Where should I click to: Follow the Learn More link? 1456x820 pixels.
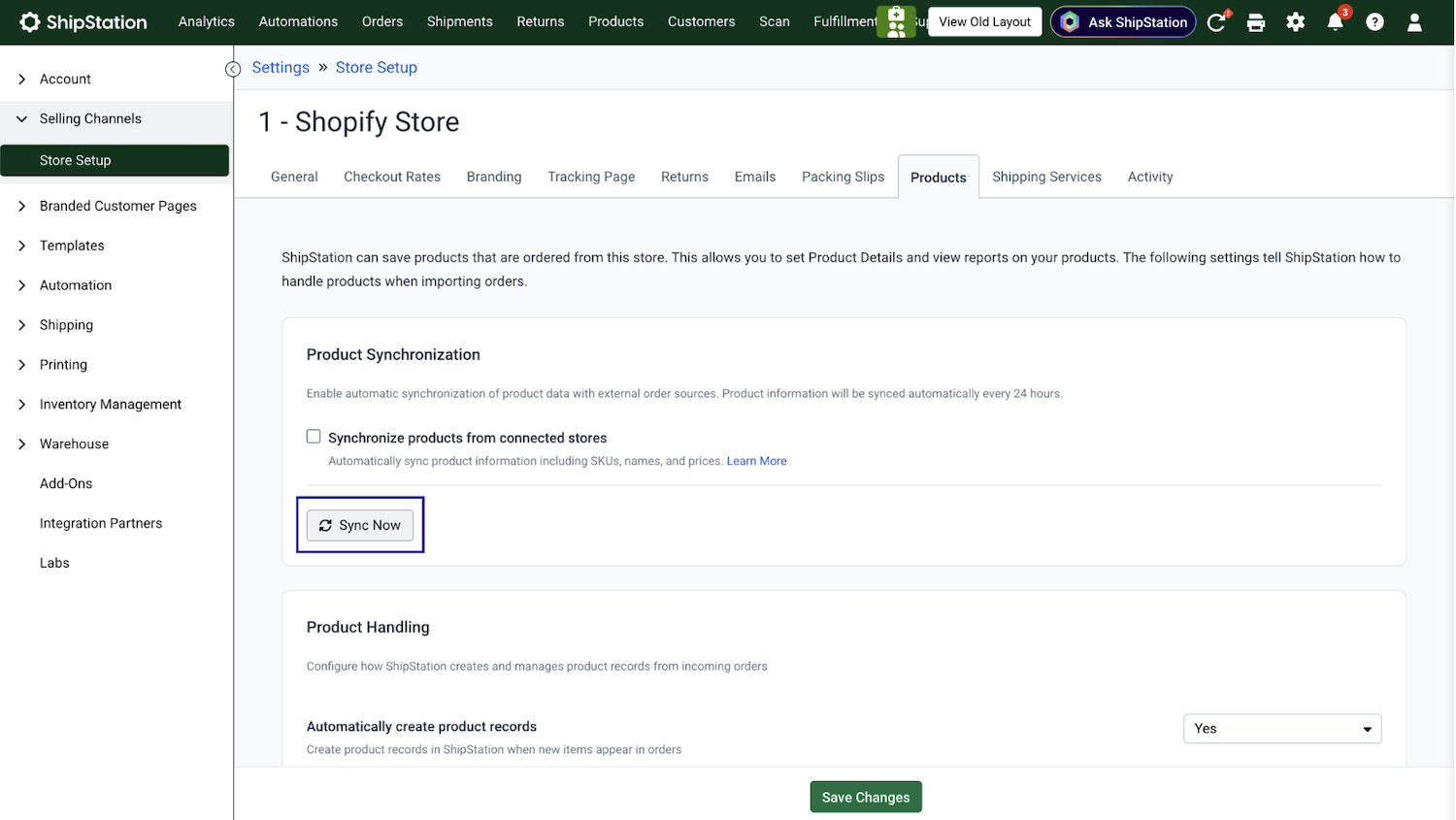[x=757, y=461]
